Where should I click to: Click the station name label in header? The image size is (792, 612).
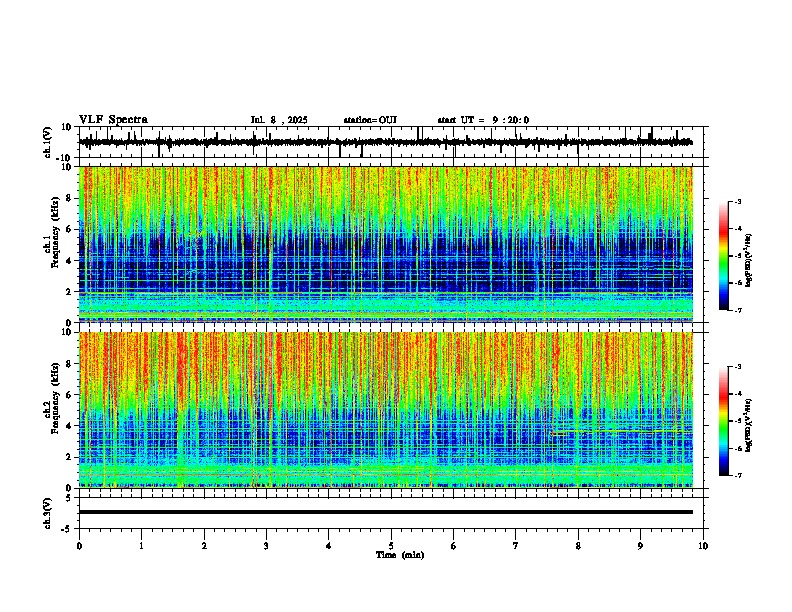coord(370,120)
